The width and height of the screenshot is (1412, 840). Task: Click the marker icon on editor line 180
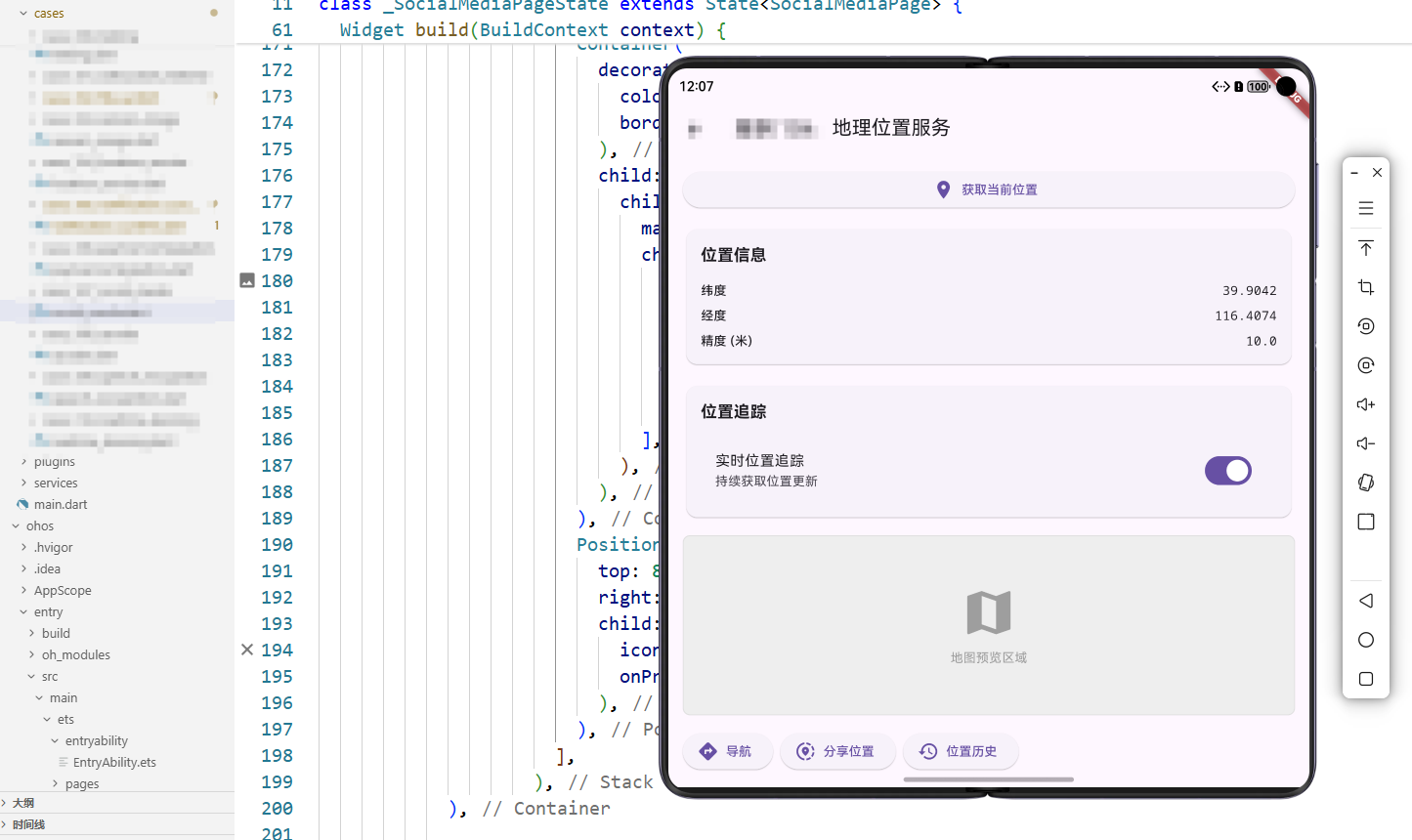tap(247, 280)
